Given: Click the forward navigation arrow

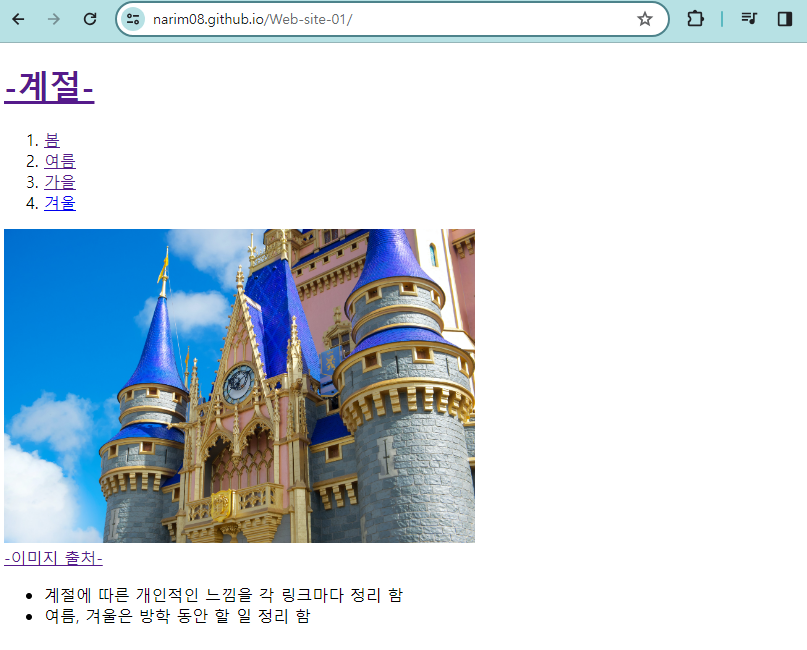Looking at the screenshot, I should (54, 19).
